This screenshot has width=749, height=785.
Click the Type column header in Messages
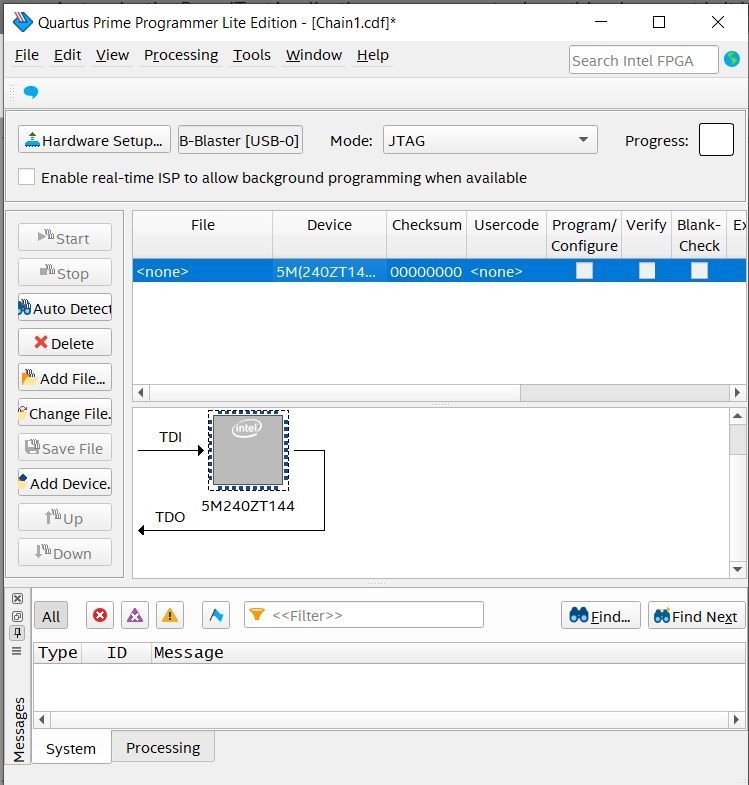click(58, 653)
